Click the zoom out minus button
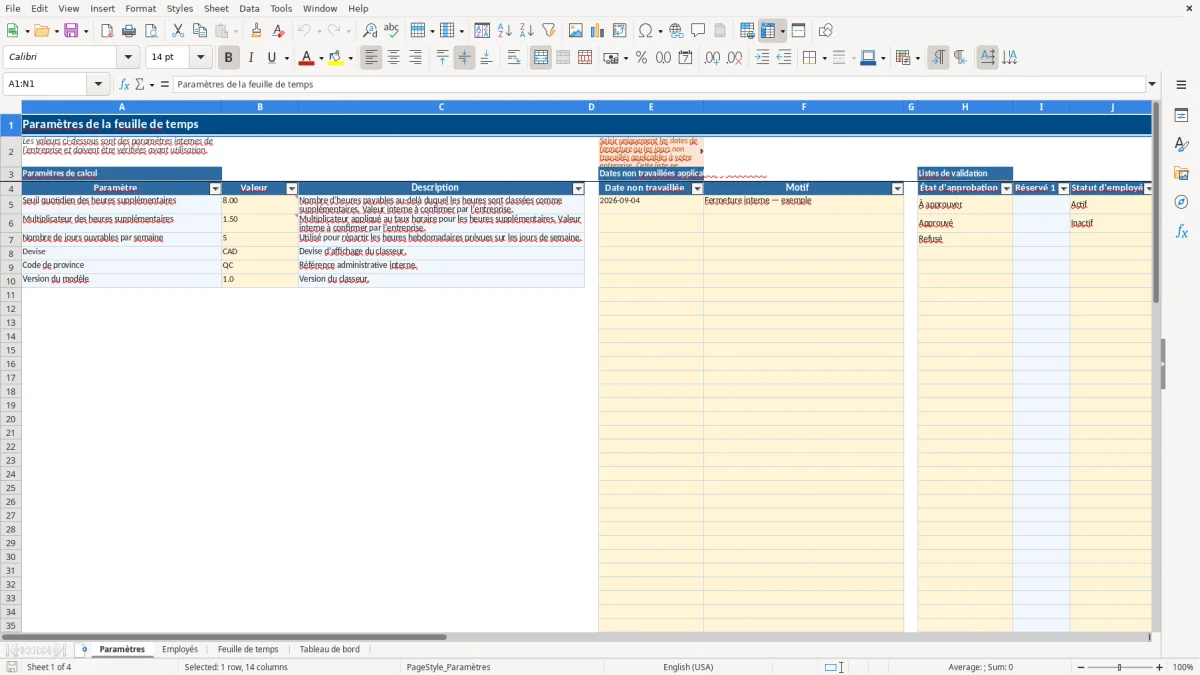 [1080, 667]
